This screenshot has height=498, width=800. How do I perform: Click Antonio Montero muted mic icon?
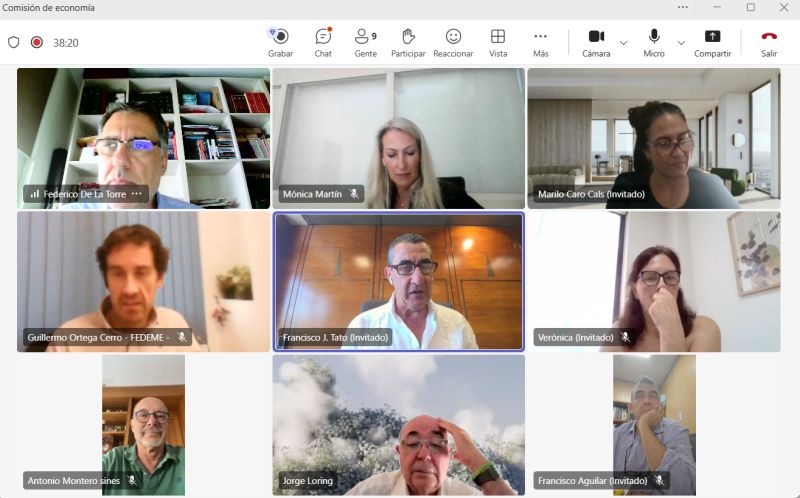(132, 481)
